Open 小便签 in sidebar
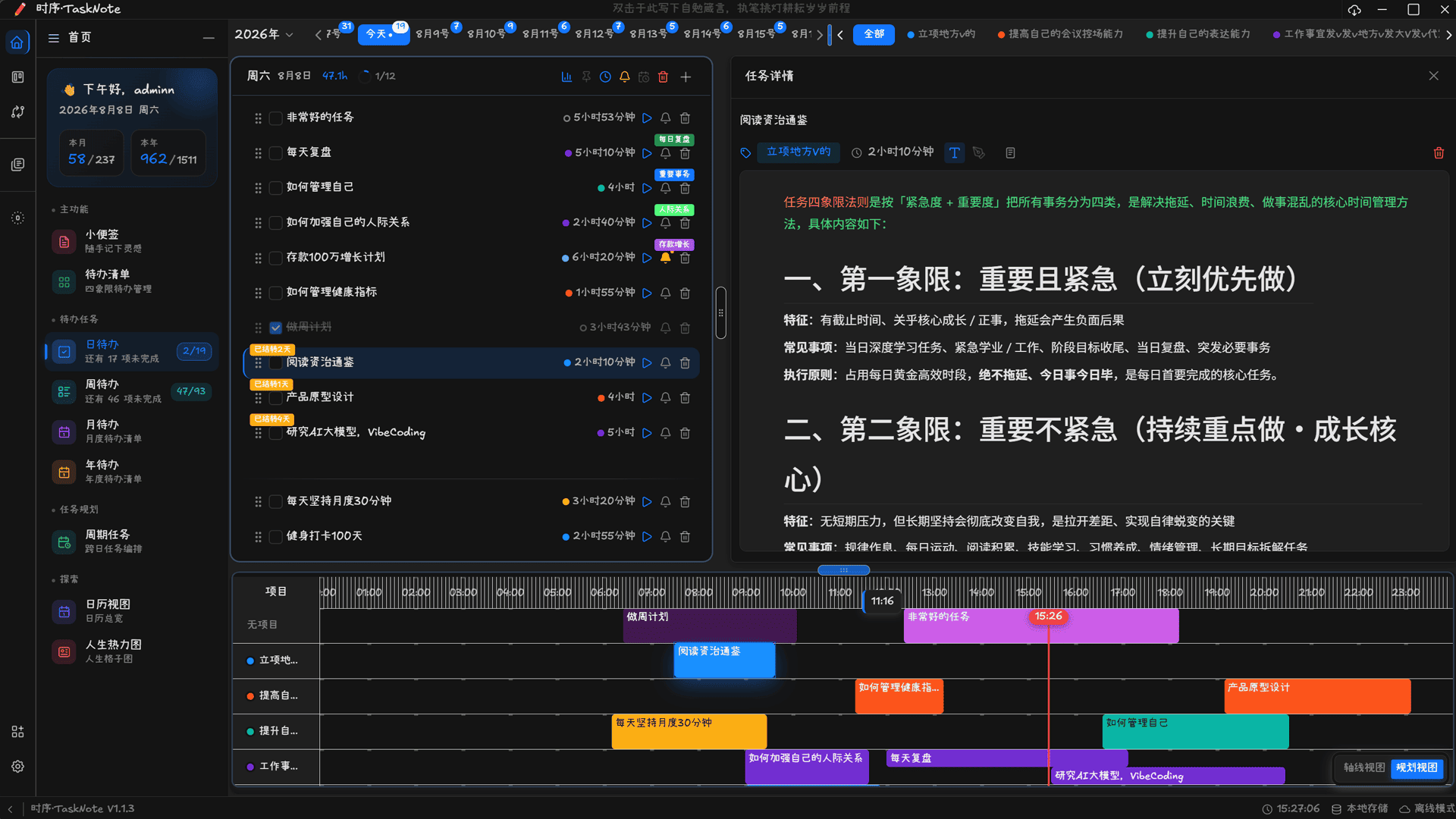The width and height of the screenshot is (1456, 819). [x=132, y=241]
